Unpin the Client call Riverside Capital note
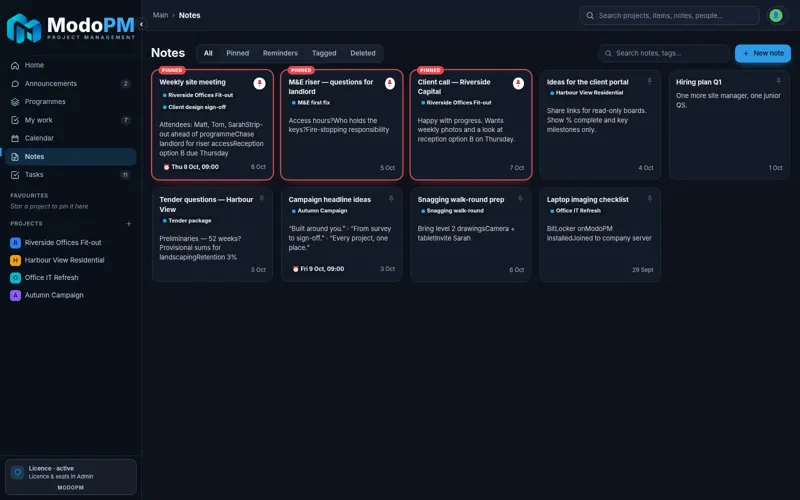 [518, 83]
